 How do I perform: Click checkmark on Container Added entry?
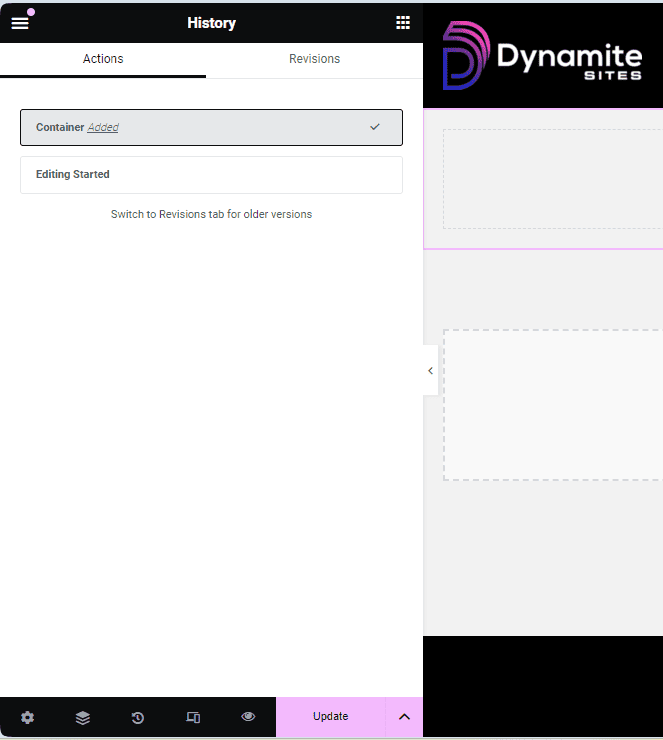[375, 127]
